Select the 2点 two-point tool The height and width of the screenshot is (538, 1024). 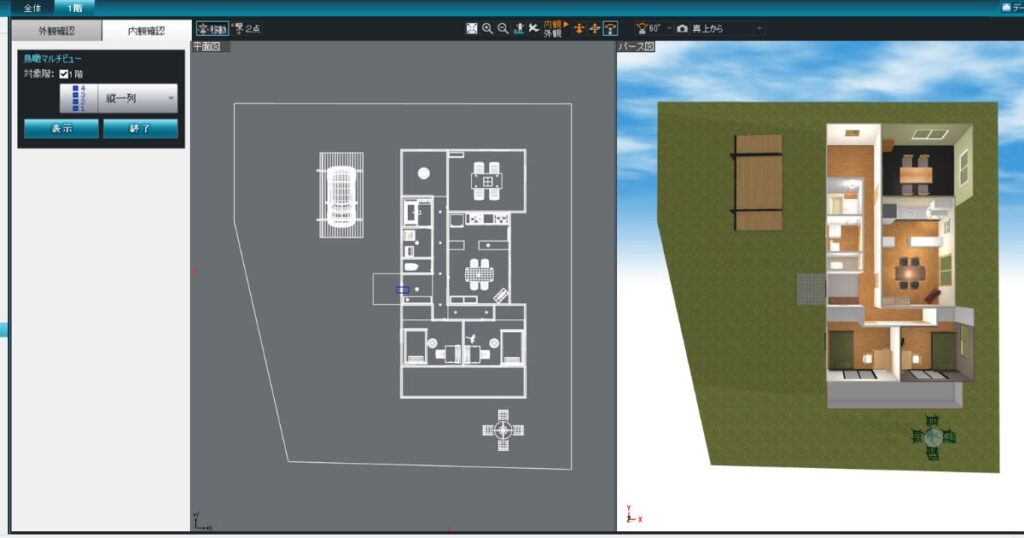pyautogui.click(x=247, y=29)
